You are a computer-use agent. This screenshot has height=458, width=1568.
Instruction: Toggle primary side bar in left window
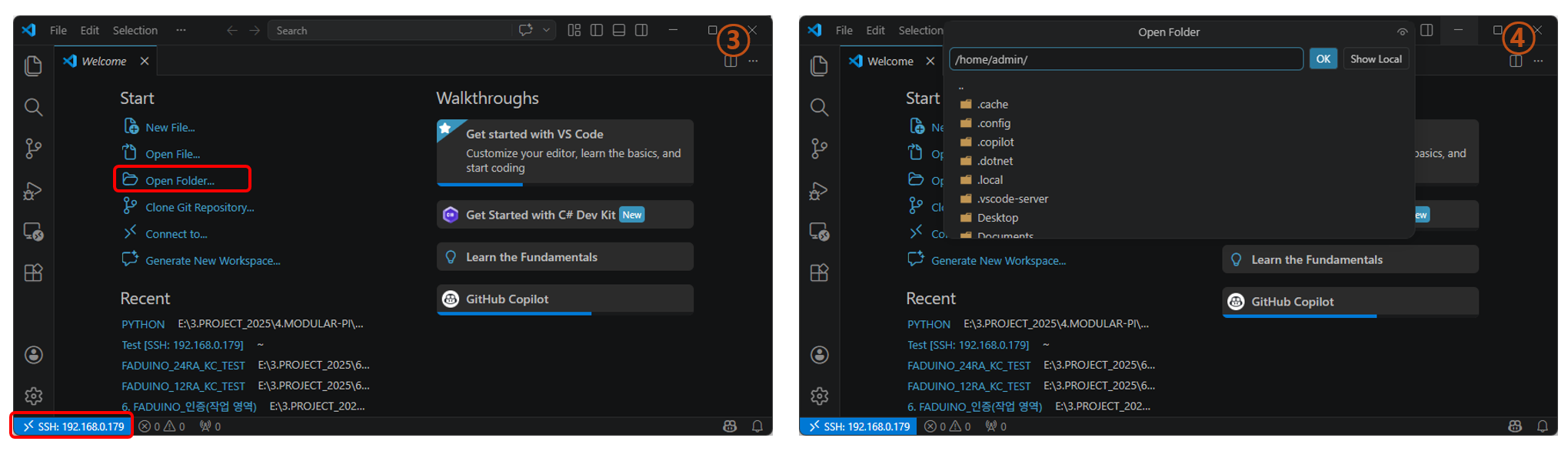coord(597,30)
